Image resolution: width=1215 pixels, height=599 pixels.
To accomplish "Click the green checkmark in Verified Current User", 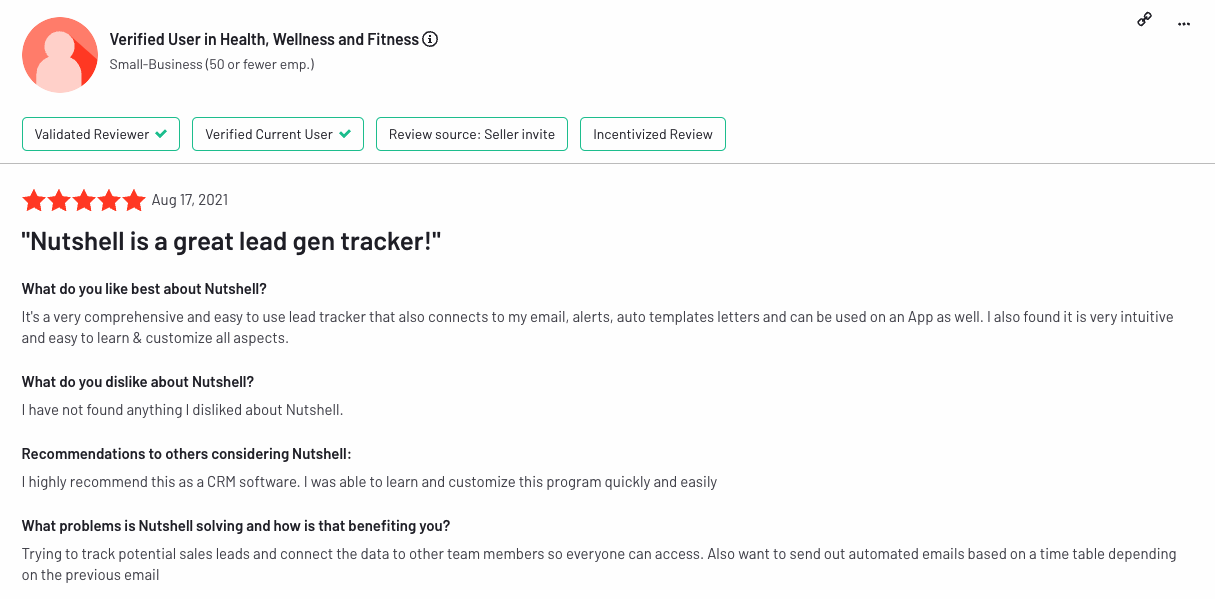I will point(345,134).
